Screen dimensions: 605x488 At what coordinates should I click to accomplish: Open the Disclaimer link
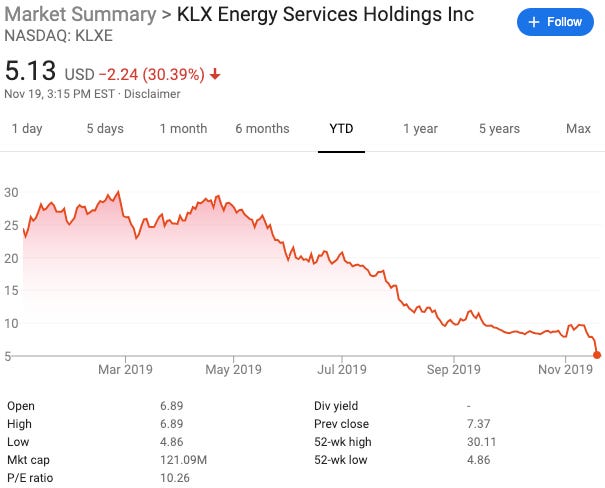coord(153,94)
